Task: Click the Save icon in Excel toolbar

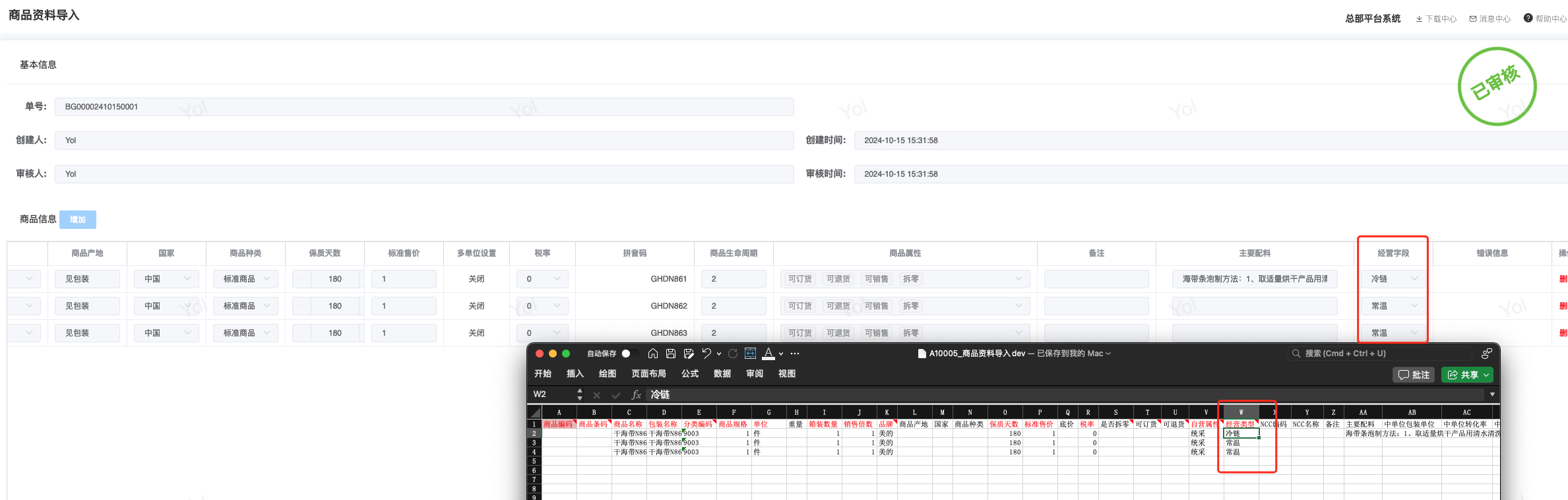Action: point(670,354)
